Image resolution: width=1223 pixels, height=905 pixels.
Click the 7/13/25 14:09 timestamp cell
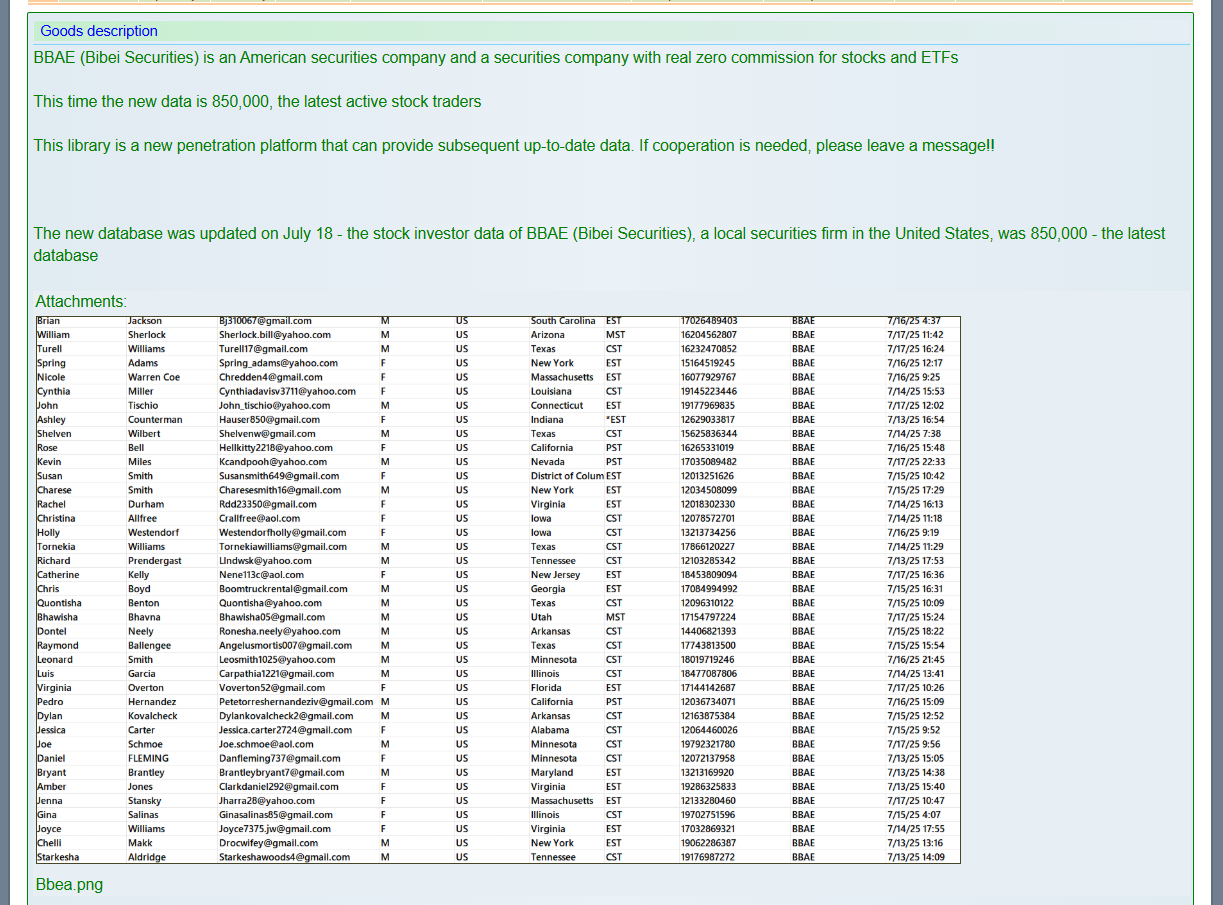pyautogui.click(x=915, y=857)
